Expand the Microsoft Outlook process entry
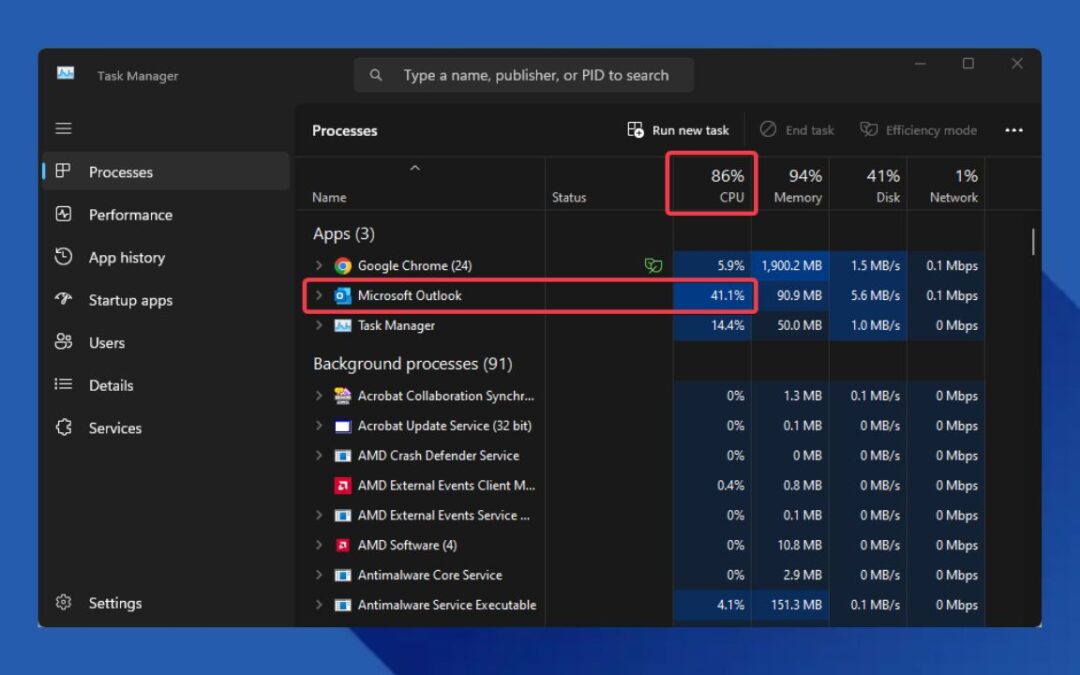Viewport: 1080px width, 675px height. [x=318, y=295]
